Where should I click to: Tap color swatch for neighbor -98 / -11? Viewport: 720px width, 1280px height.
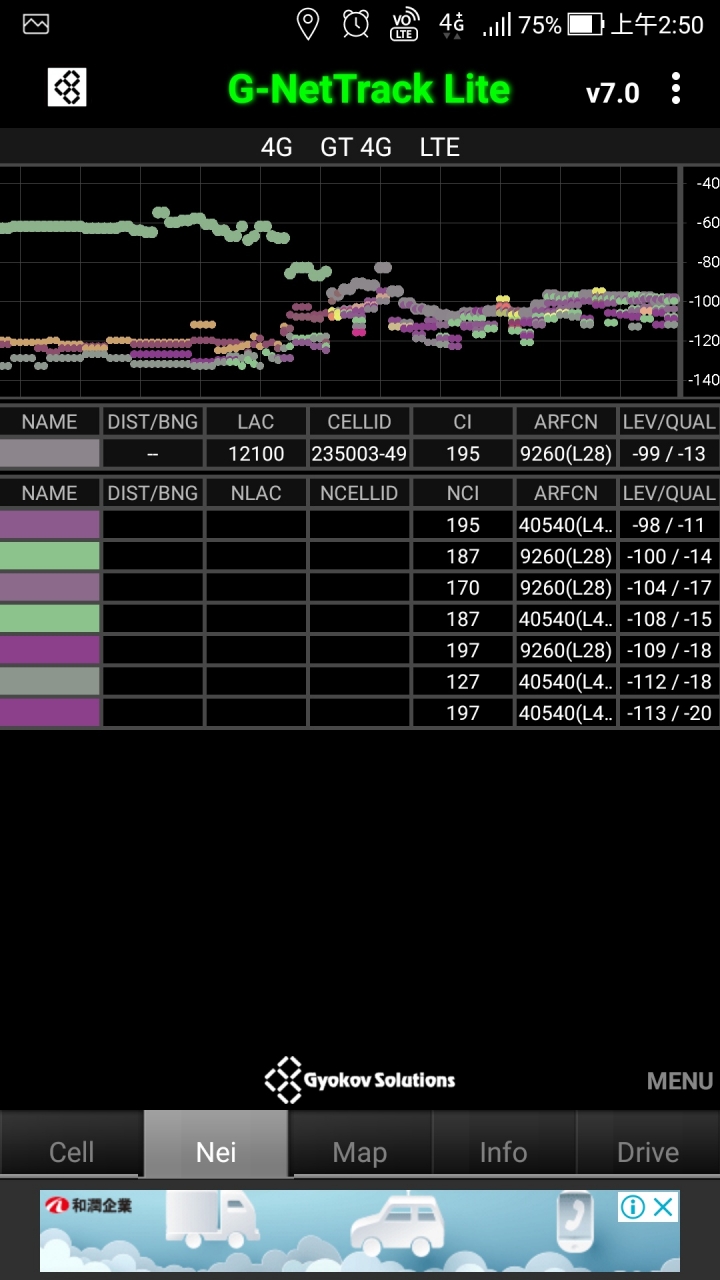pyautogui.click(x=50, y=524)
